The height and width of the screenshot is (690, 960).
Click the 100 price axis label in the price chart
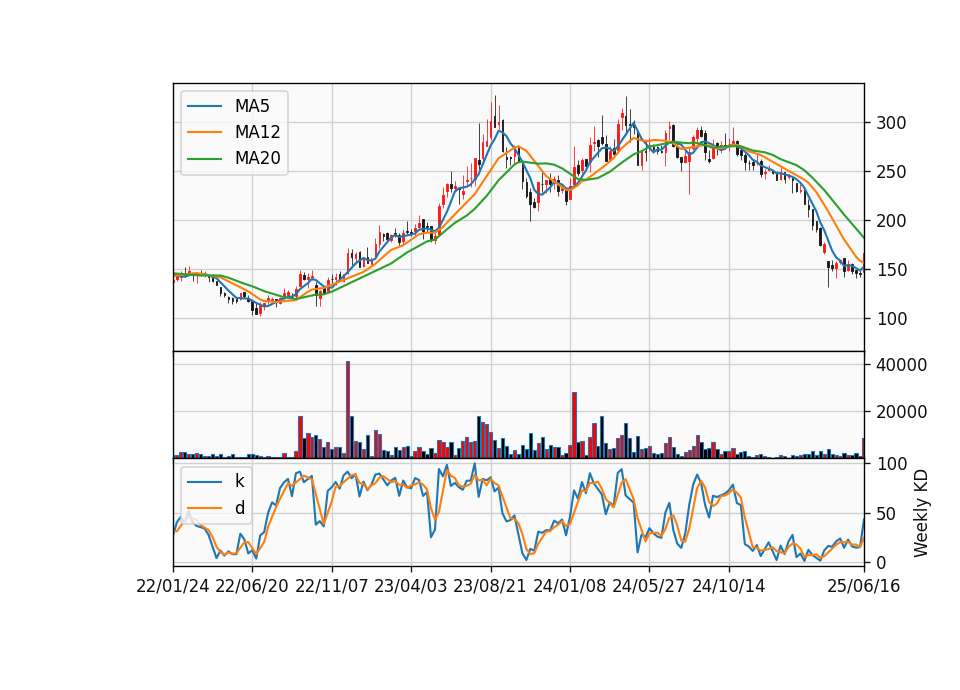pyautogui.click(x=891, y=319)
